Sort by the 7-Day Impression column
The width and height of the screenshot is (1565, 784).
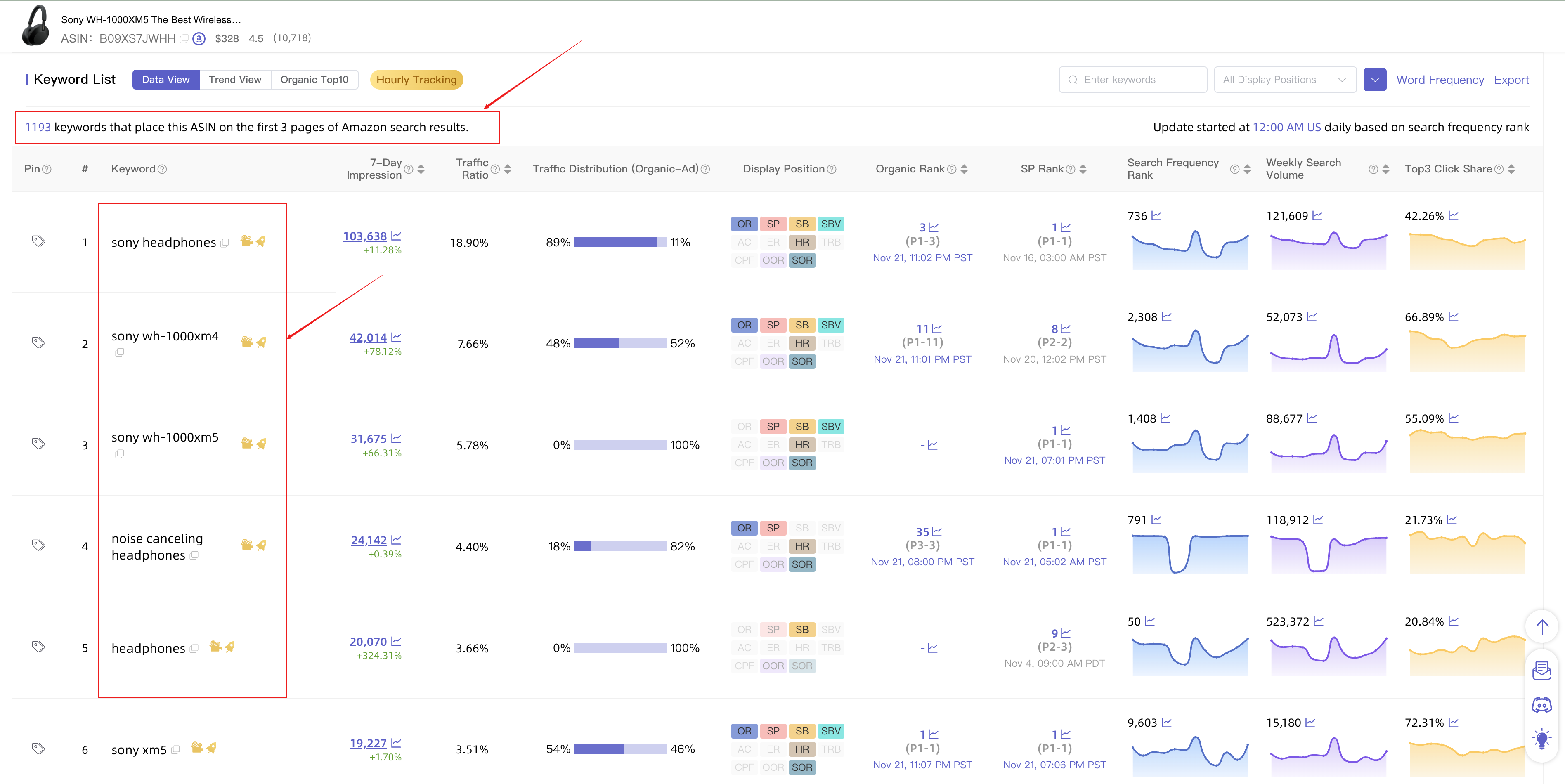(421, 170)
